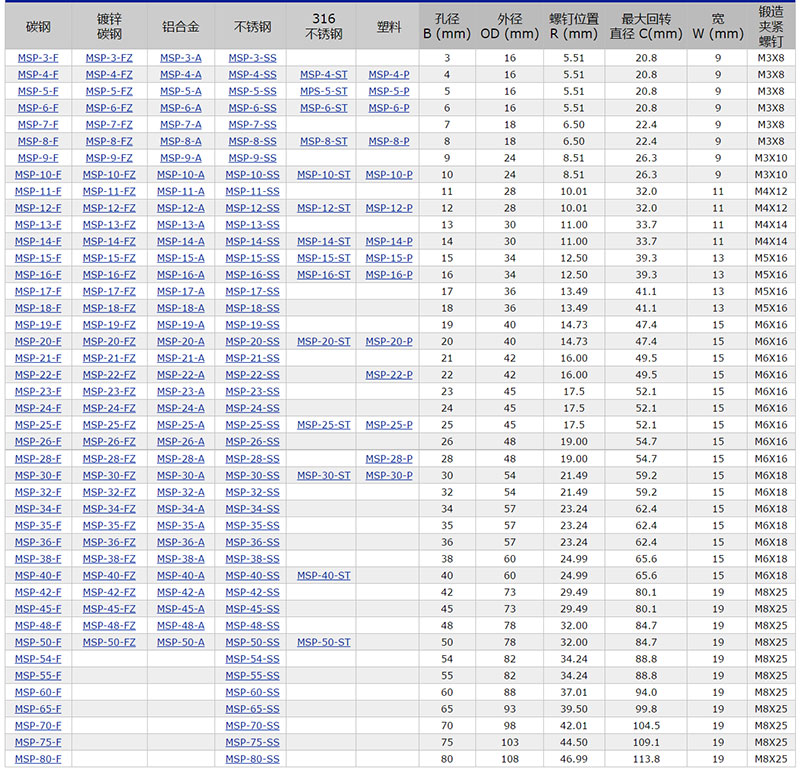Click the 外径 OD (mm) column header
This screenshot has height=772, width=800.
509,27
